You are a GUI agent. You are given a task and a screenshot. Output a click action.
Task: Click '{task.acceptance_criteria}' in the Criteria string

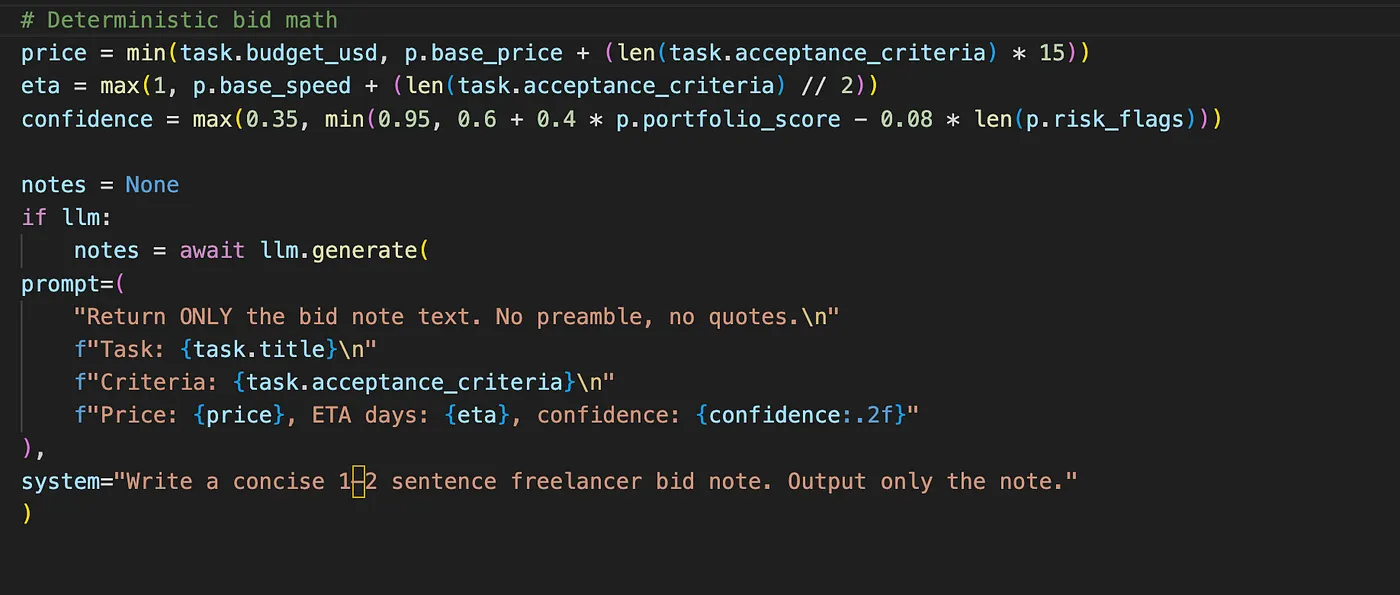point(404,382)
